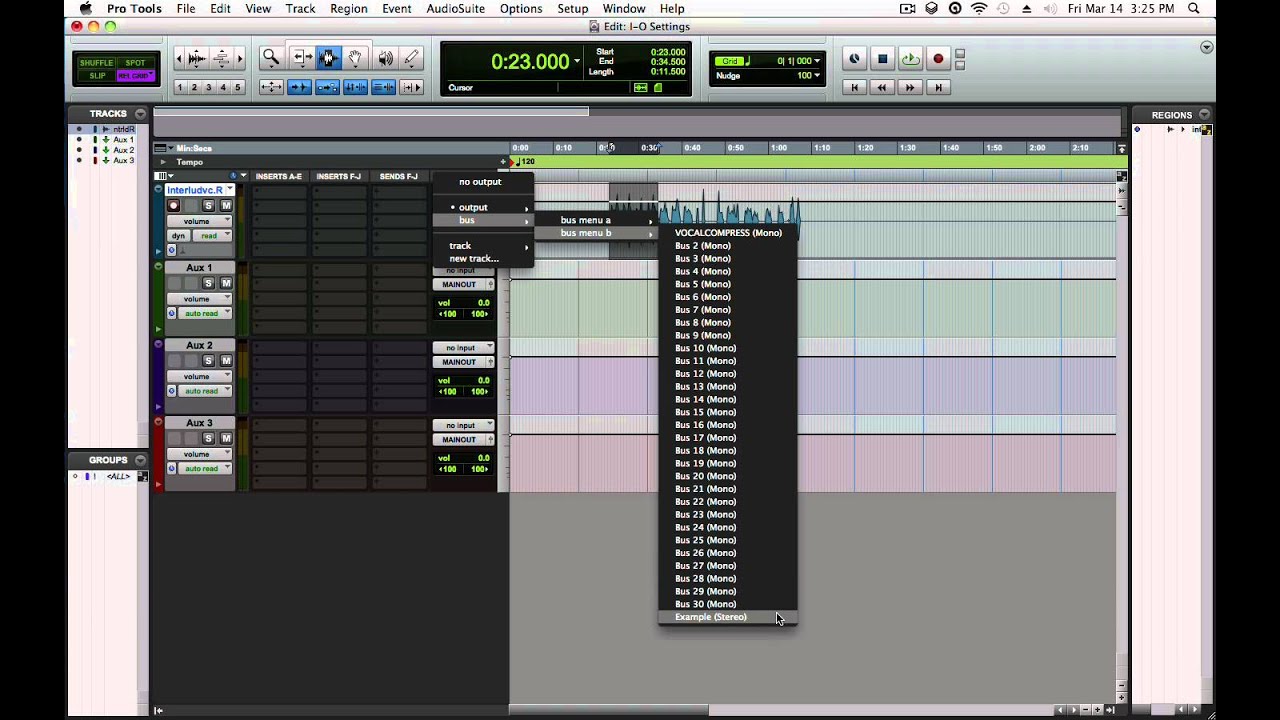This screenshot has width=1280, height=720.
Task: Return to zero transport button
Action: [x=854, y=88]
